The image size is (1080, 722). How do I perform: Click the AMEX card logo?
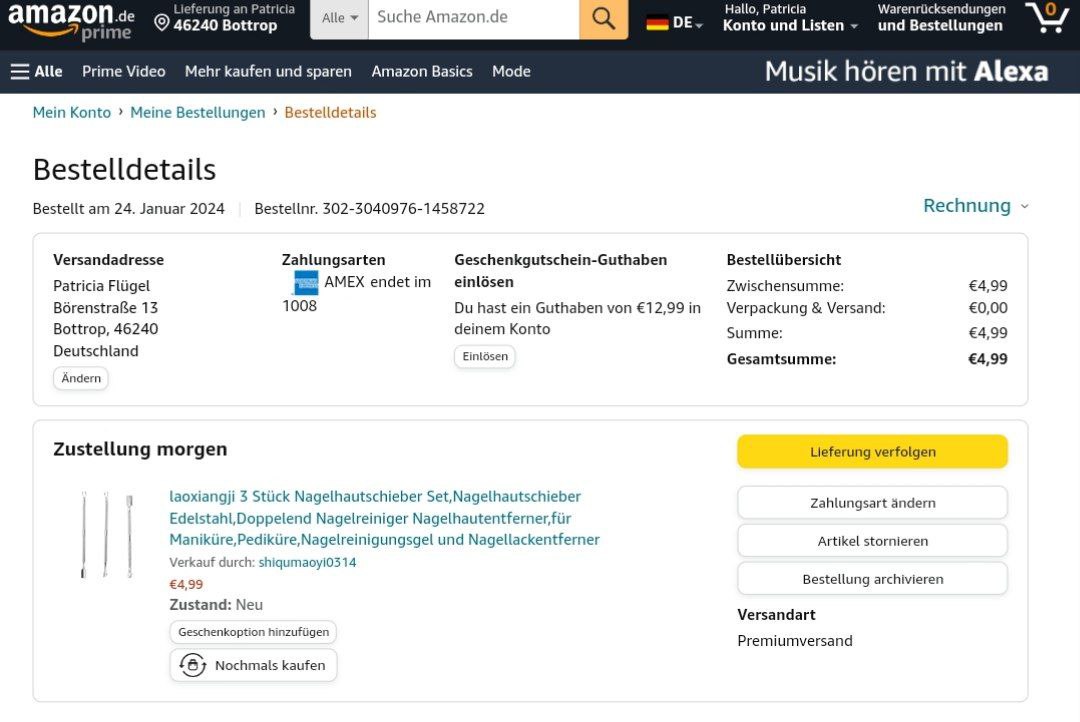click(x=305, y=282)
